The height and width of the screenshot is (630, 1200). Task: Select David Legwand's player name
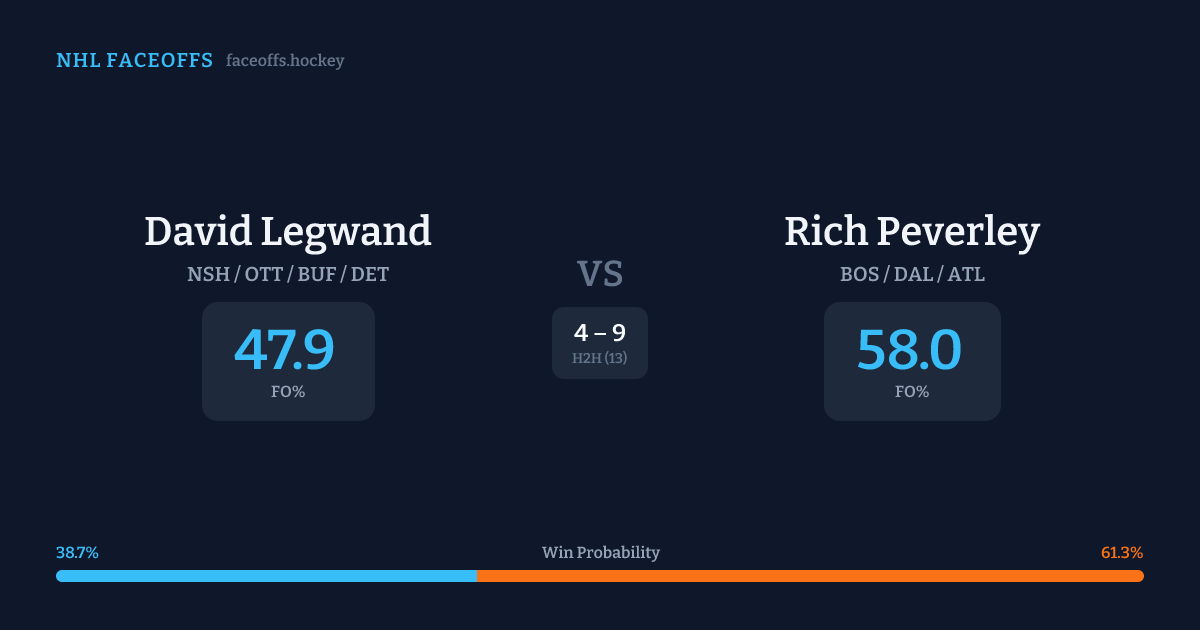[x=288, y=231]
